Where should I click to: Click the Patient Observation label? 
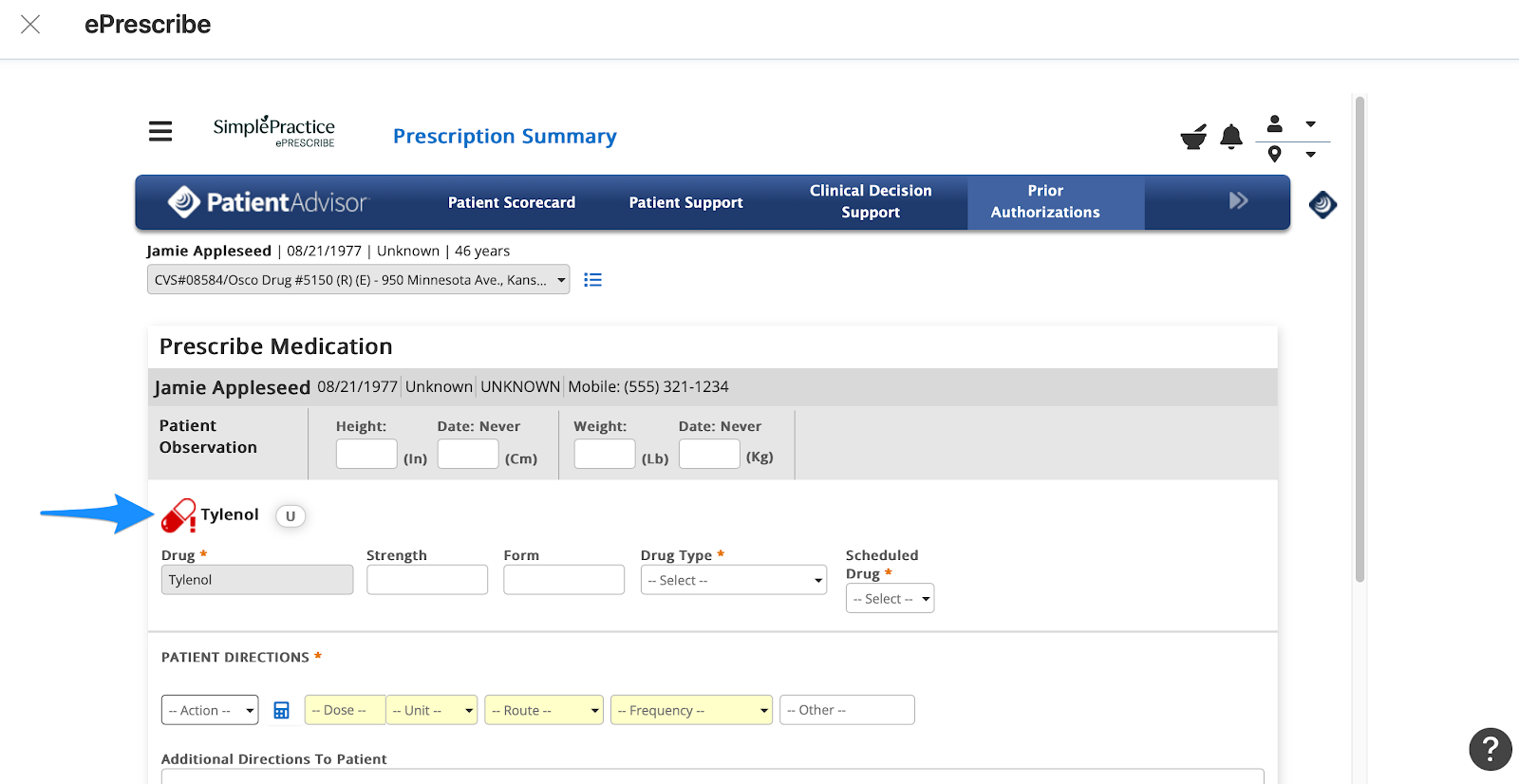[208, 437]
